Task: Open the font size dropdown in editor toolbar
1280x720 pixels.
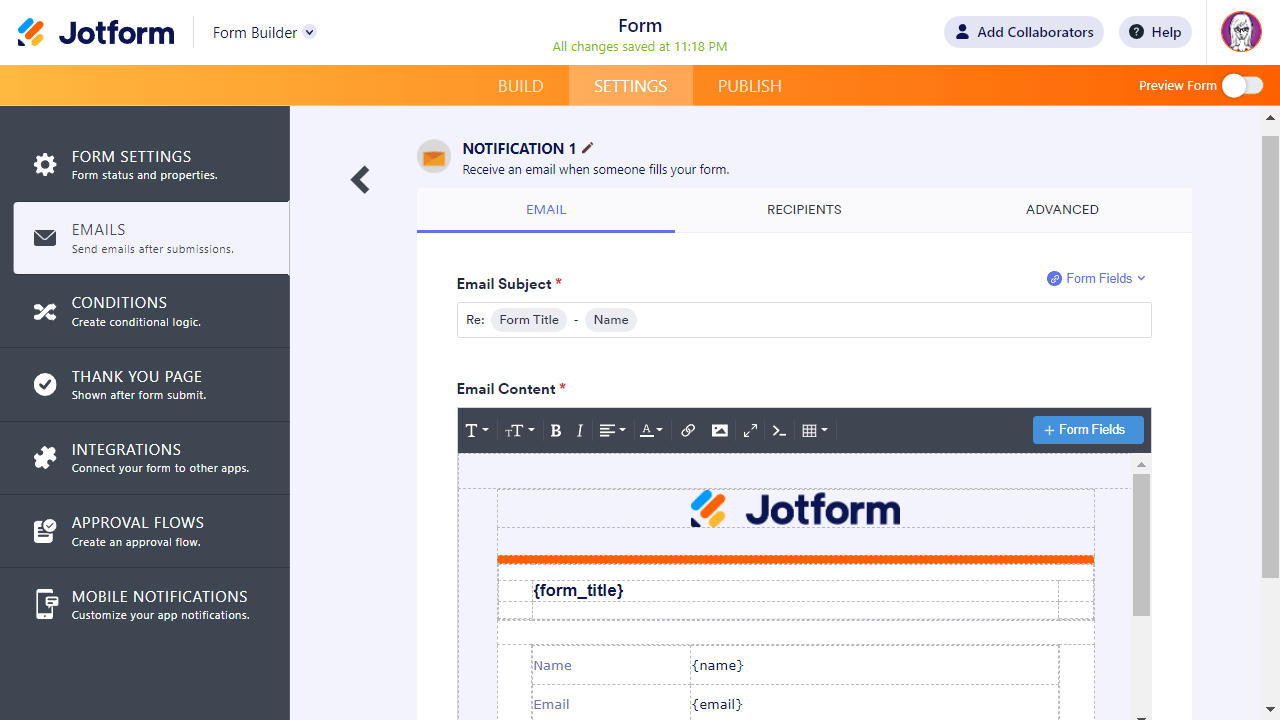Action: (x=519, y=431)
